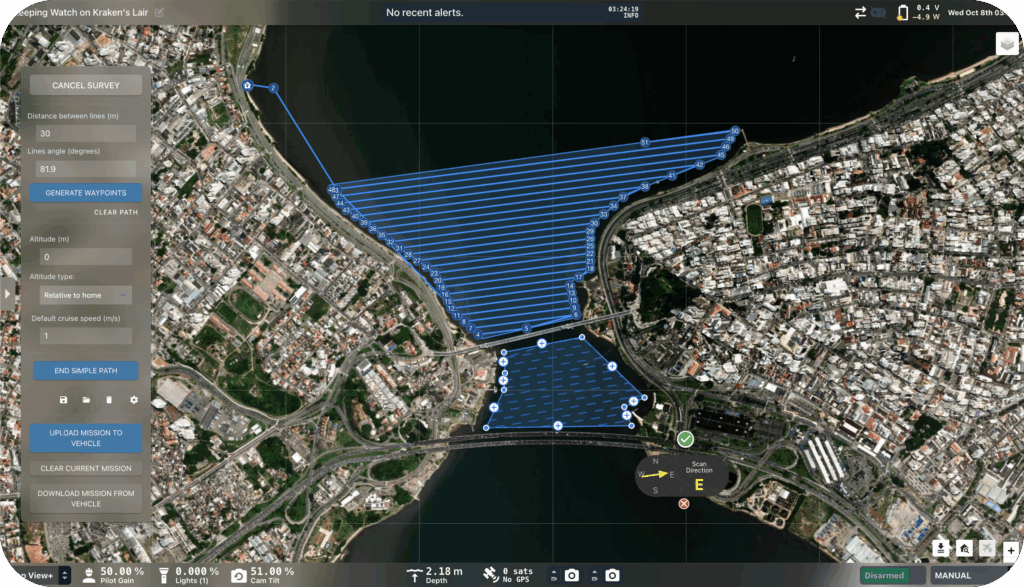This screenshot has height=587, width=1024.
Task: Open the MANUAL flight mode dropdown
Action: (x=975, y=575)
